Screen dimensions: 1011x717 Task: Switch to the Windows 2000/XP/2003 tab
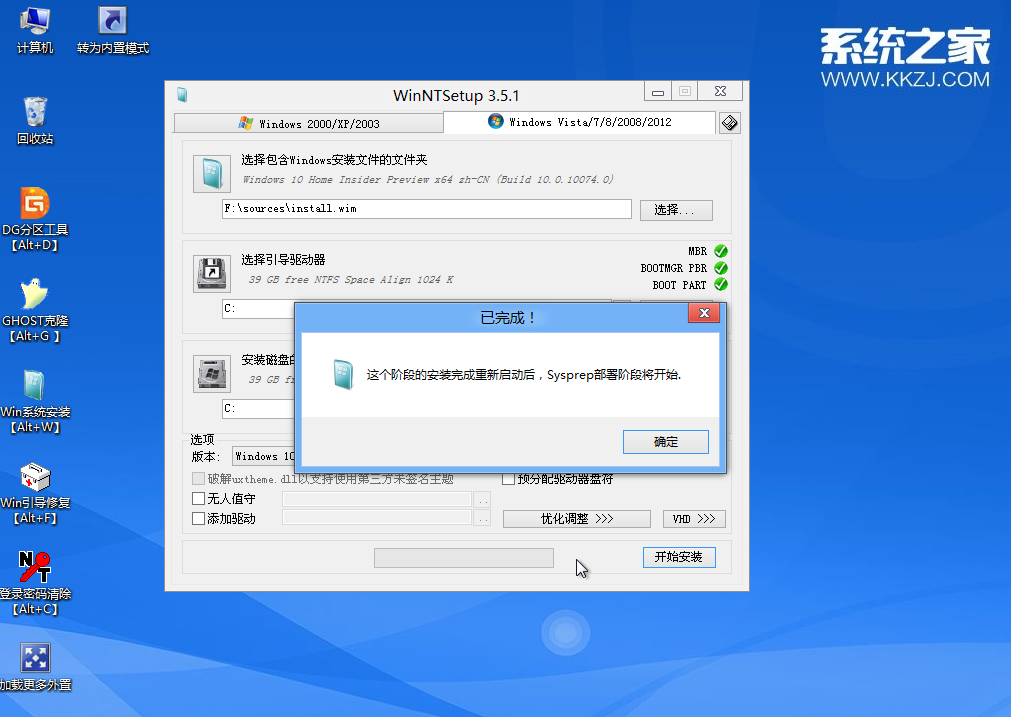click(x=308, y=124)
